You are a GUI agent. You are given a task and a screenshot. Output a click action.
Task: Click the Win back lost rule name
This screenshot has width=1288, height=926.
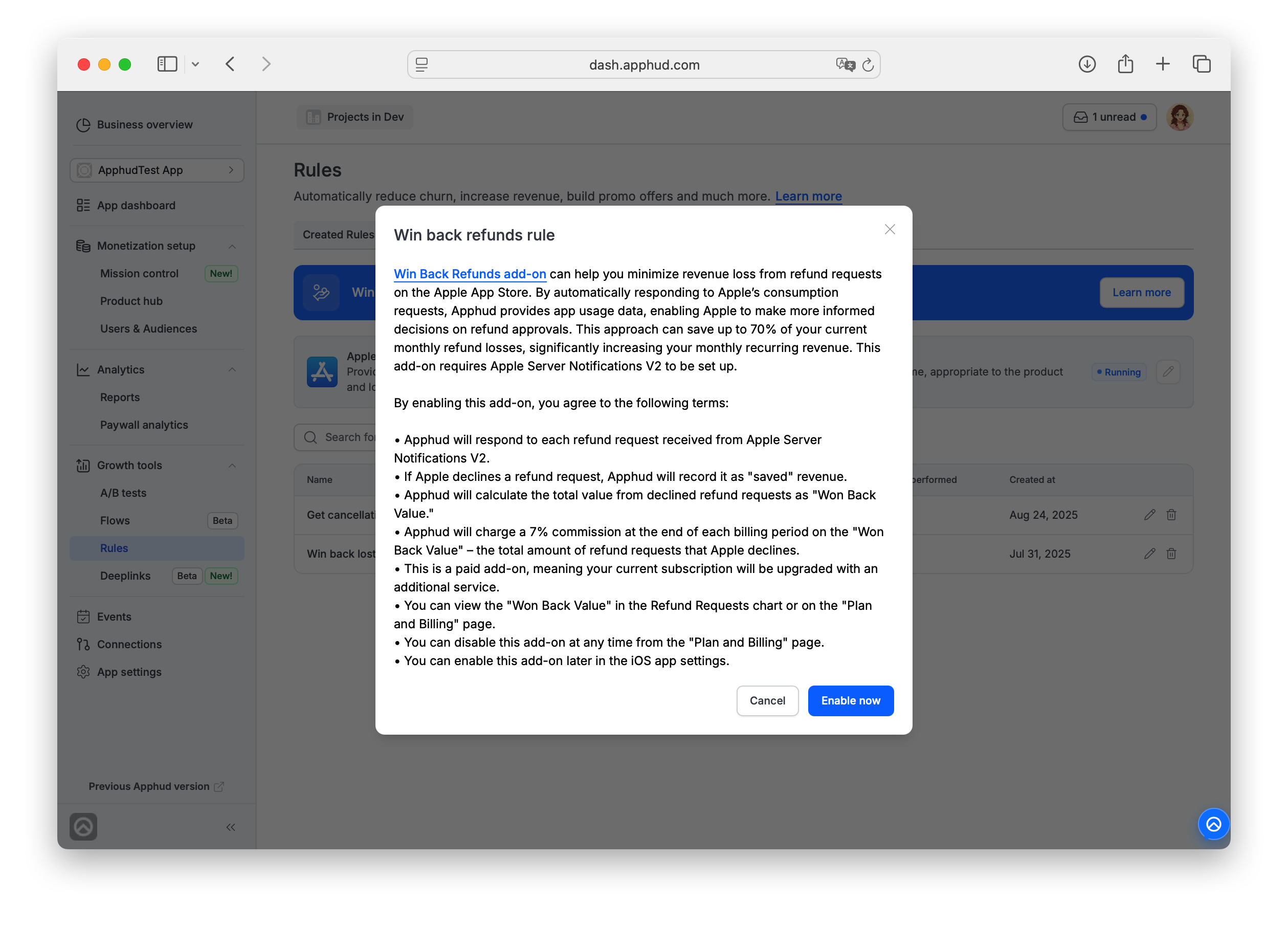(341, 554)
